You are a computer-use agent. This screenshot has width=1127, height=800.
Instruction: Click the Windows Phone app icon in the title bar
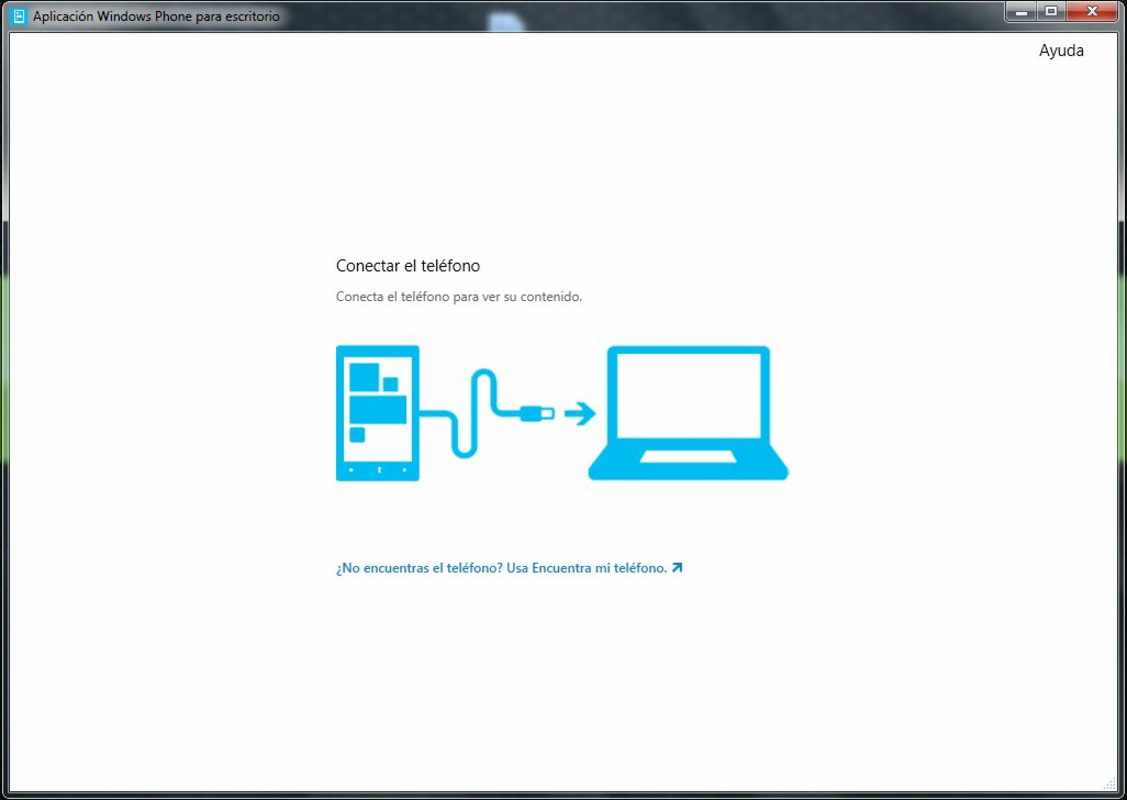[19, 16]
